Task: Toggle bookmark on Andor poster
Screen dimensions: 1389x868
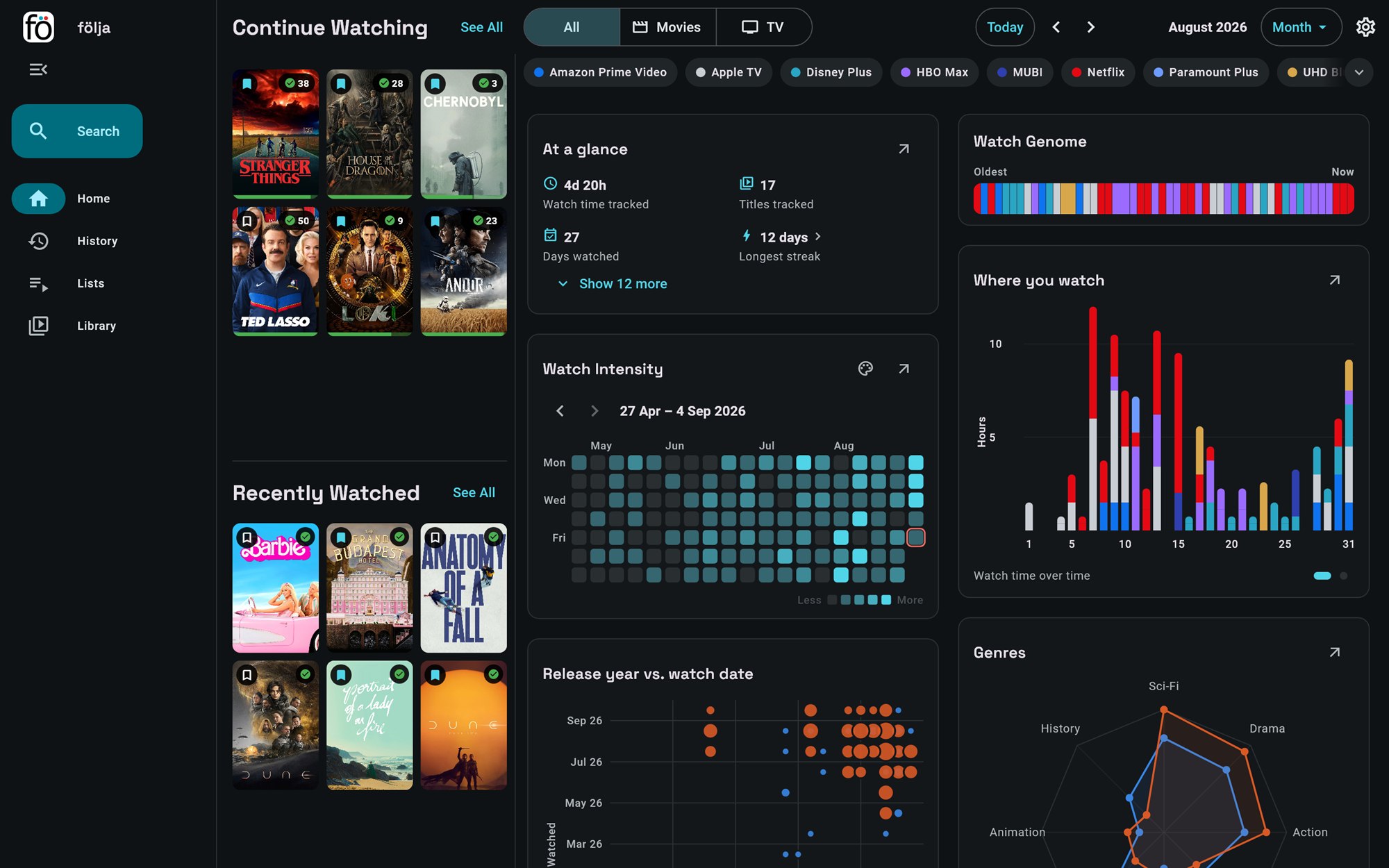Action: pyautogui.click(x=435, y=221)
